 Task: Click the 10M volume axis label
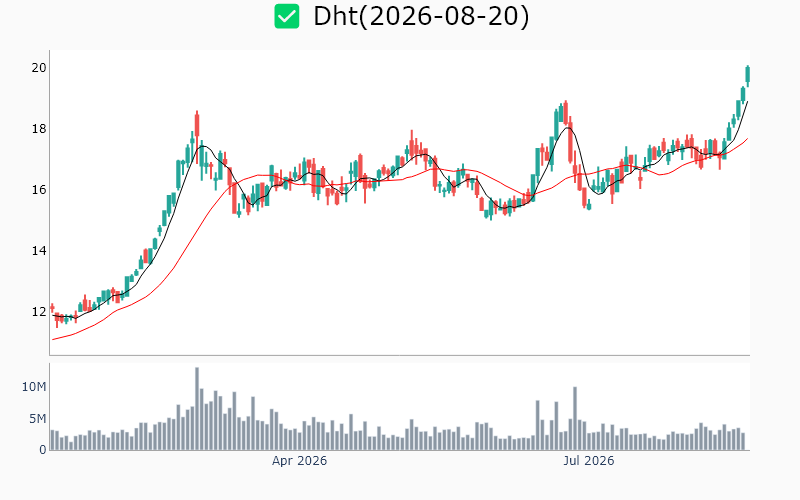[x=34, y=387]
